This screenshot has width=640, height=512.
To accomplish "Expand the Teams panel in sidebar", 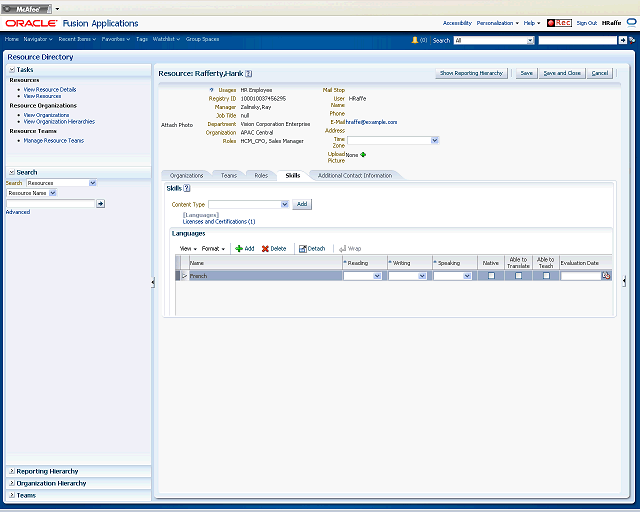I will click(x=12, y=495).
